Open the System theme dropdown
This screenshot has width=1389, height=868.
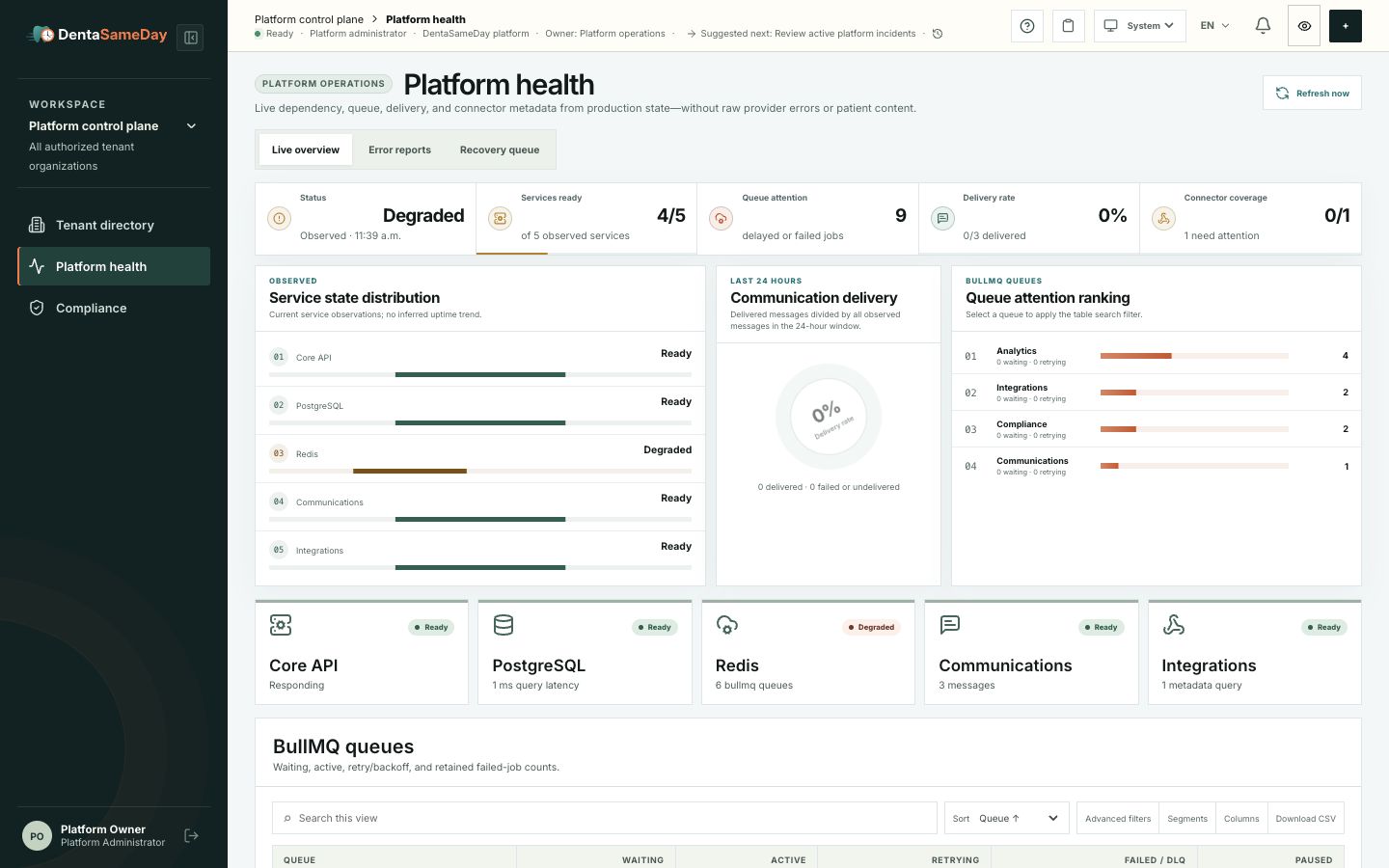tap(1139, 26)
